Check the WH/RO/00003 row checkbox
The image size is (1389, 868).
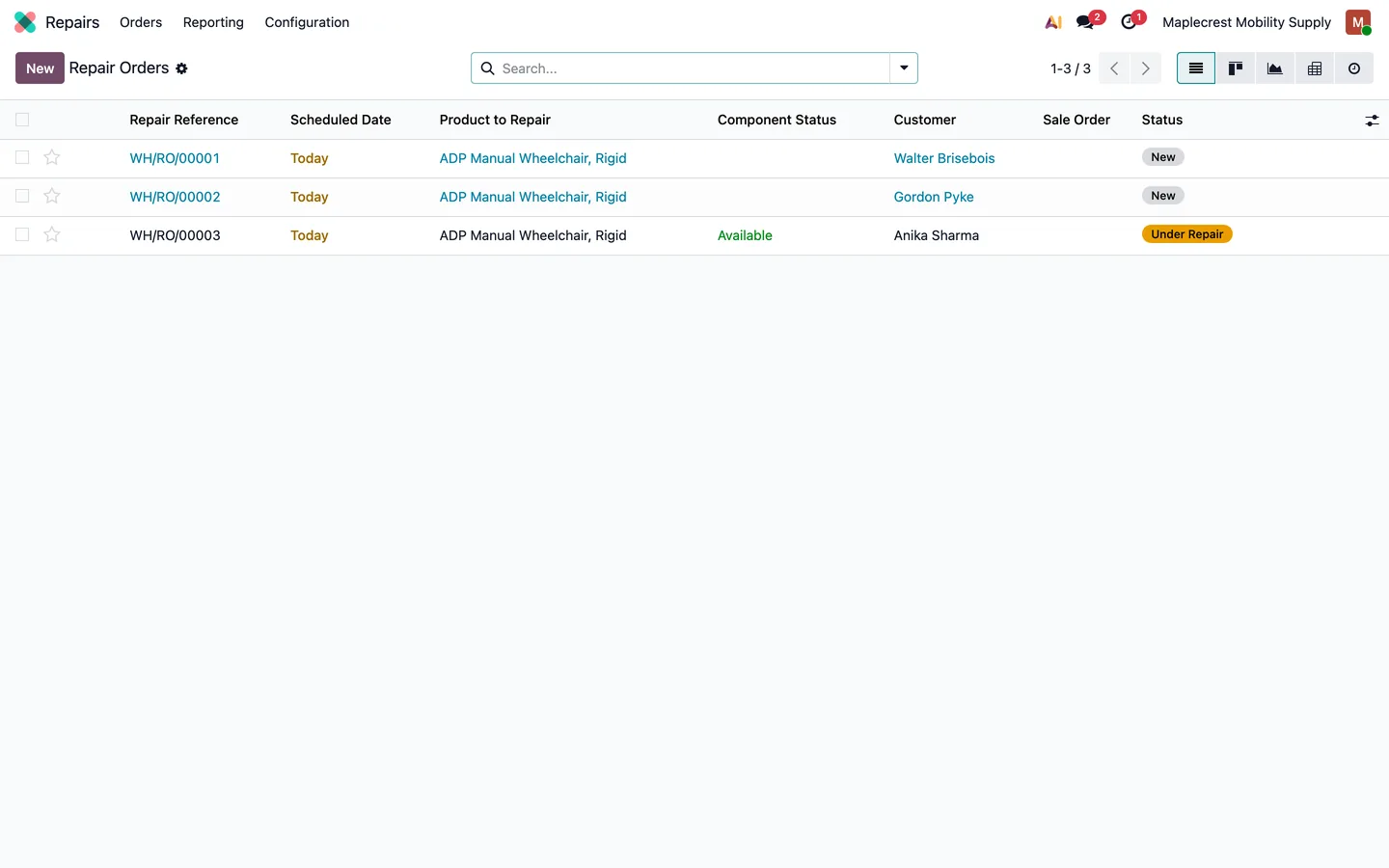pos(22,234)
